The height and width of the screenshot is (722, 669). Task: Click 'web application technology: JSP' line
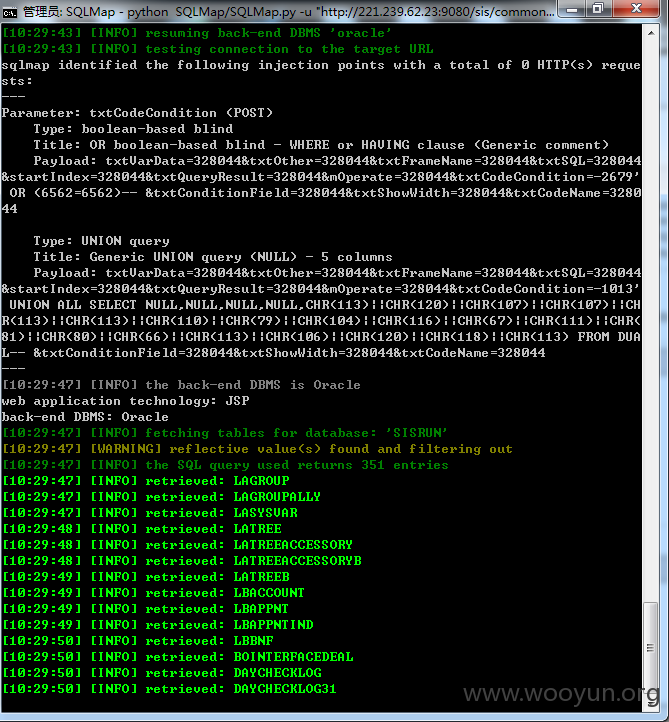(125, 401)
